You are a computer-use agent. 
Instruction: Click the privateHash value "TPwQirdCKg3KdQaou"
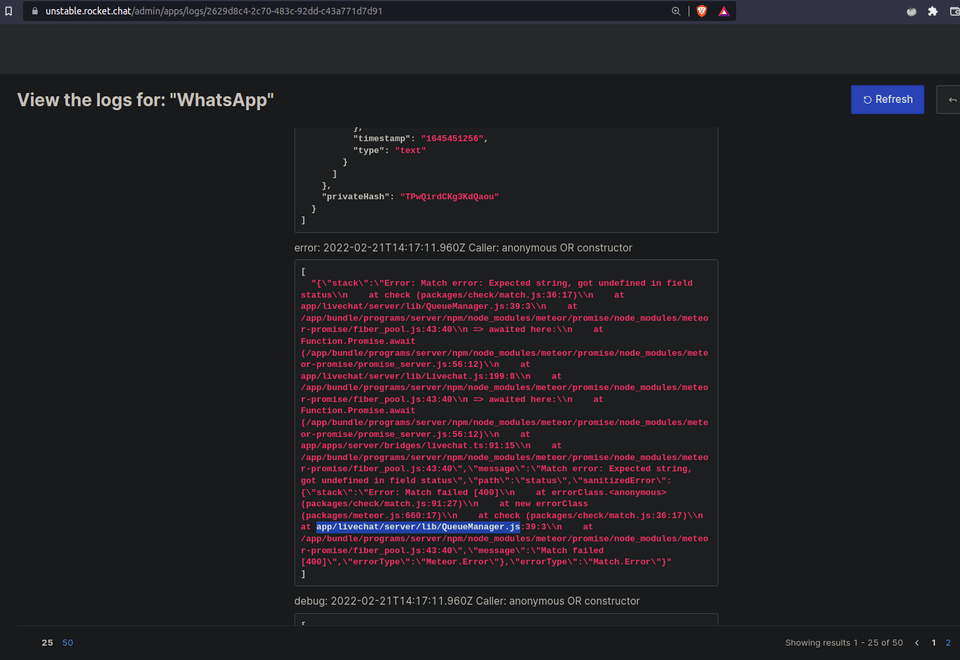tap(449, 197)
